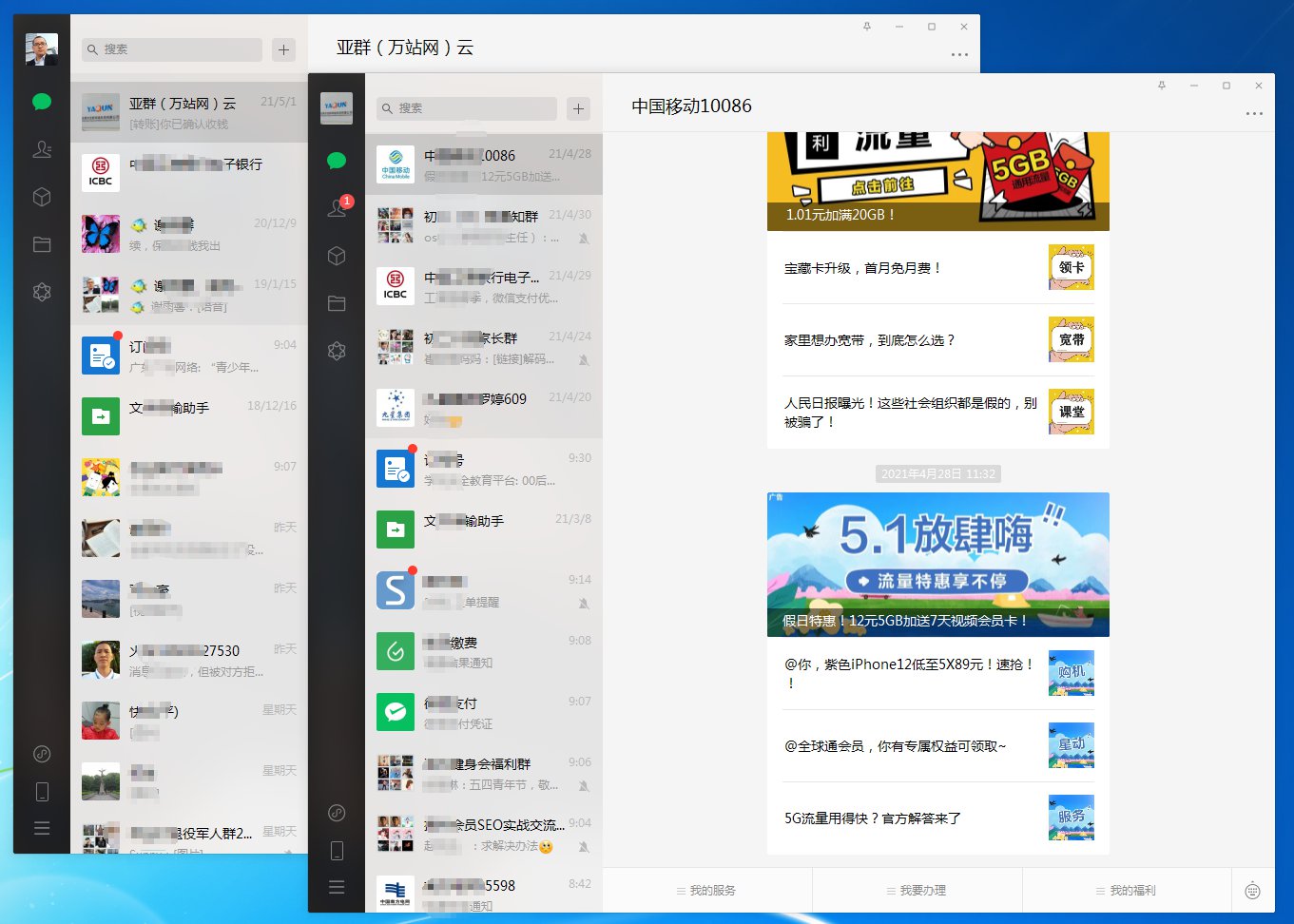Open 微信支付 chat with green icon

click(x=484, y=713)
